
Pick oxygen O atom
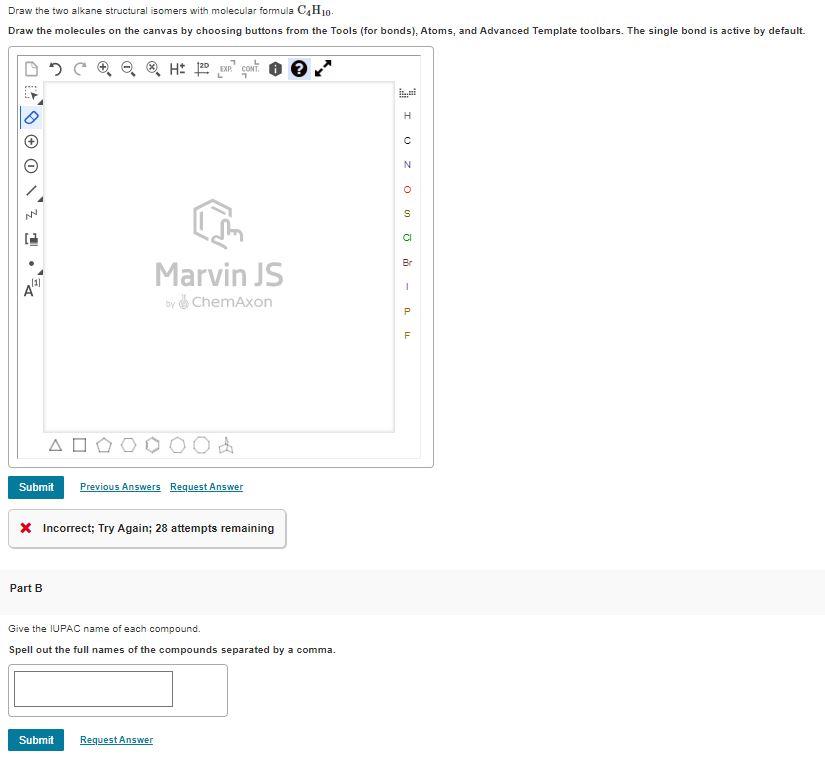click(407, 189)
